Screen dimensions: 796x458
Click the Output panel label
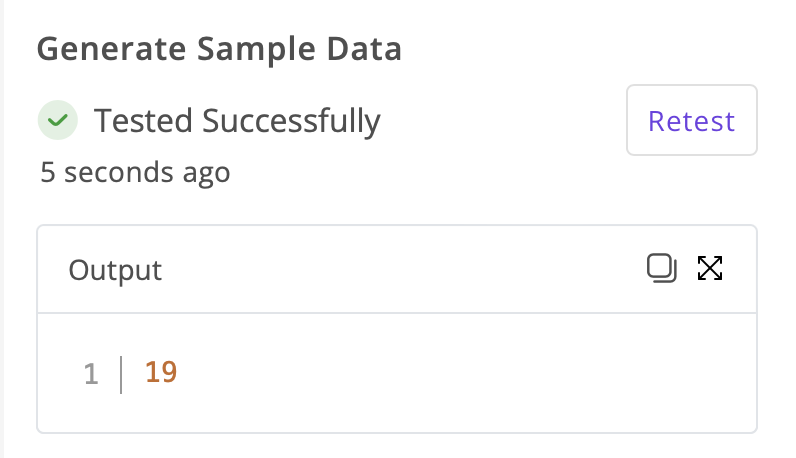115,270
